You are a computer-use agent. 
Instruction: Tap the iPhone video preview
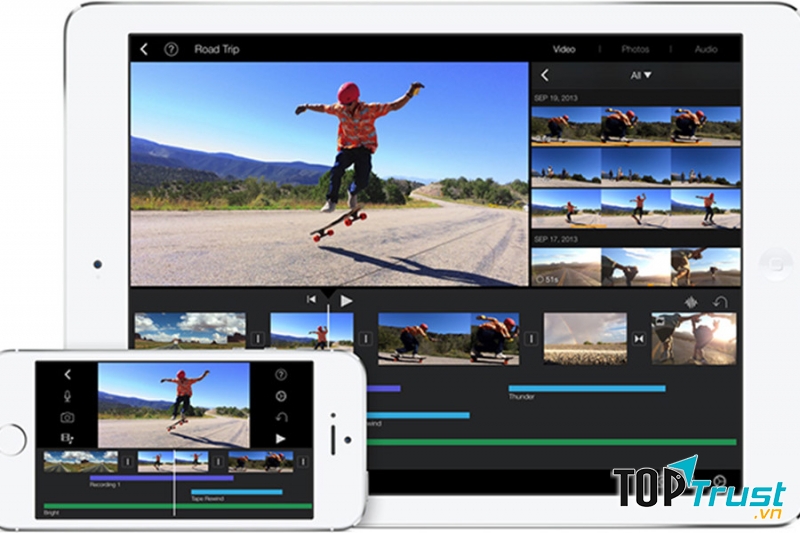tap(173, 405)
